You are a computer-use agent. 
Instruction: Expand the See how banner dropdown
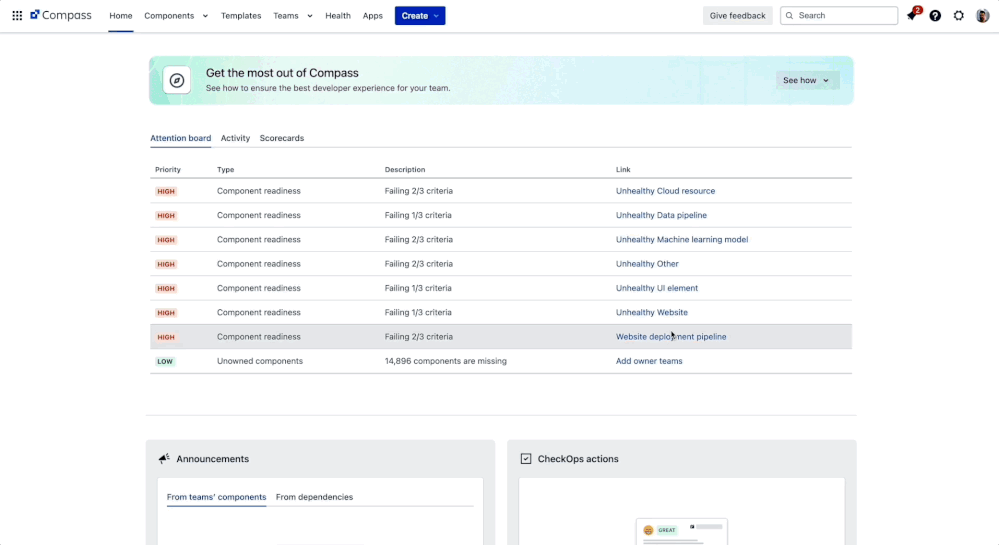[x=806, y=80]
